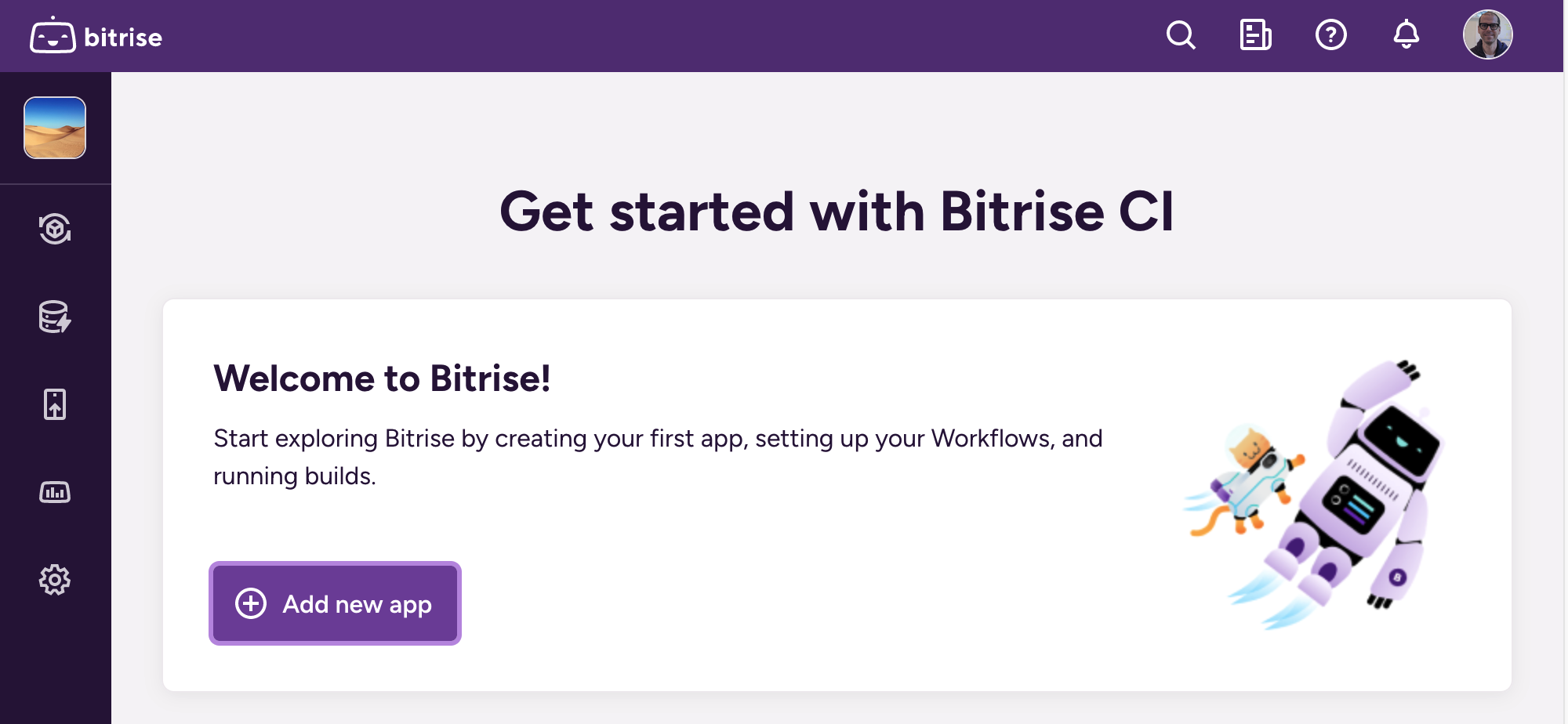Click the Bitrise robot logo icon
Screen dimensions: 1568x724
pos(52,36)
